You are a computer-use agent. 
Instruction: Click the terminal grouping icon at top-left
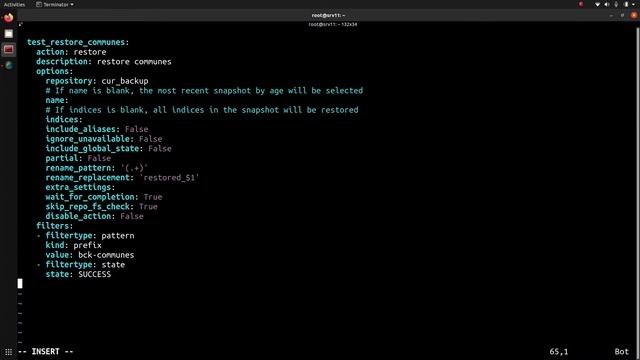[x=20, y=24]
